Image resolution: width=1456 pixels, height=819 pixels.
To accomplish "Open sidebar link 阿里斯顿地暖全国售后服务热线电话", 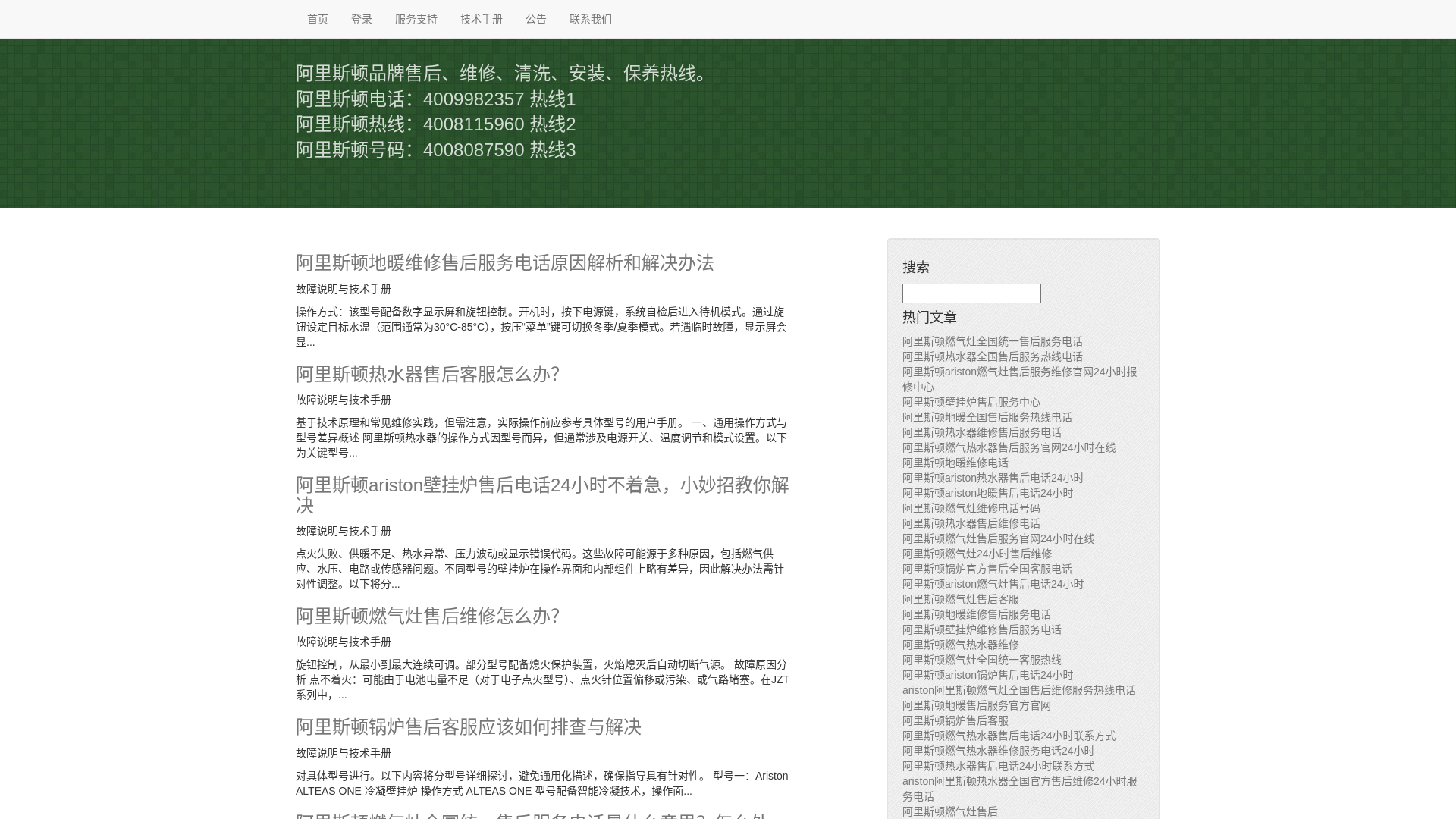I will pyautogui.click(x=987, y=417).
